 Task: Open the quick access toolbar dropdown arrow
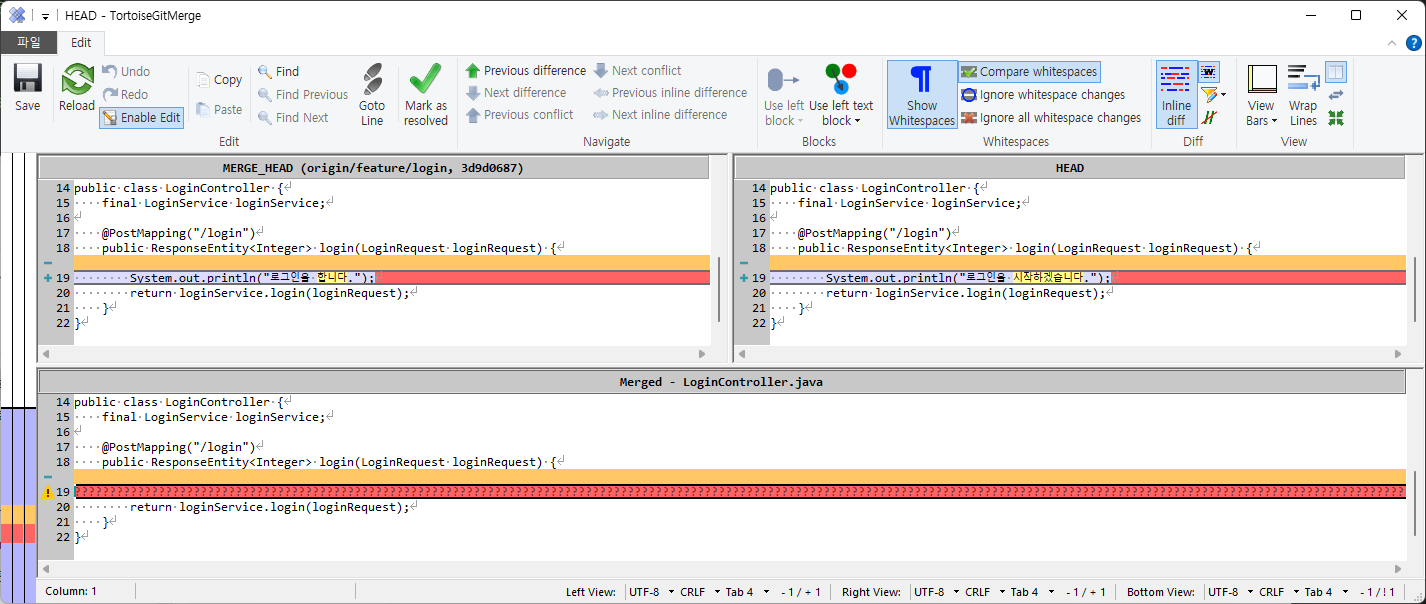46,16
